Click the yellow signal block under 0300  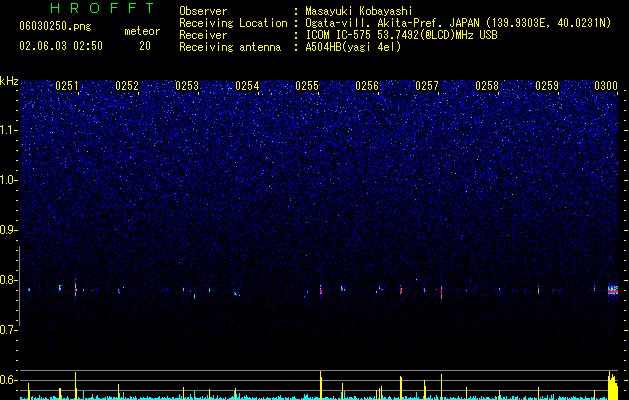click(613, 385)
